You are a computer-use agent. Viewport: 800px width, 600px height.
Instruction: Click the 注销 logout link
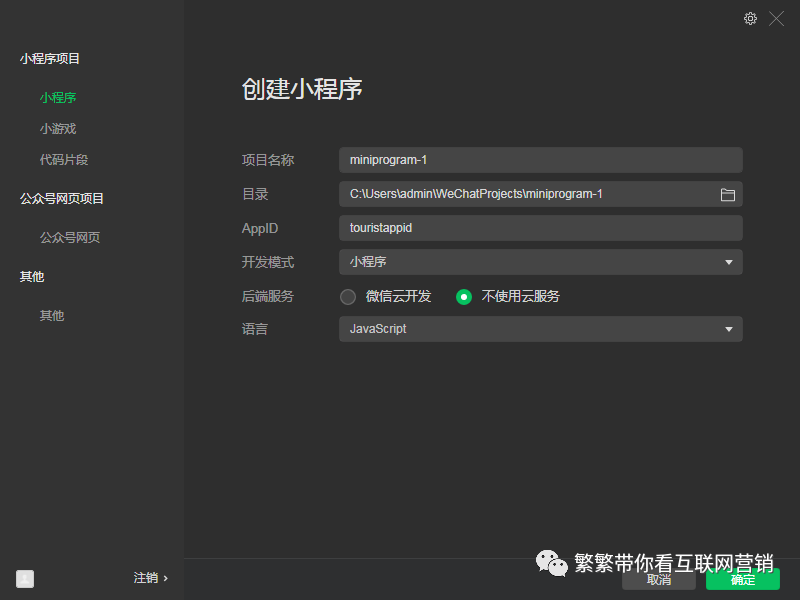[x=144, y=578]
